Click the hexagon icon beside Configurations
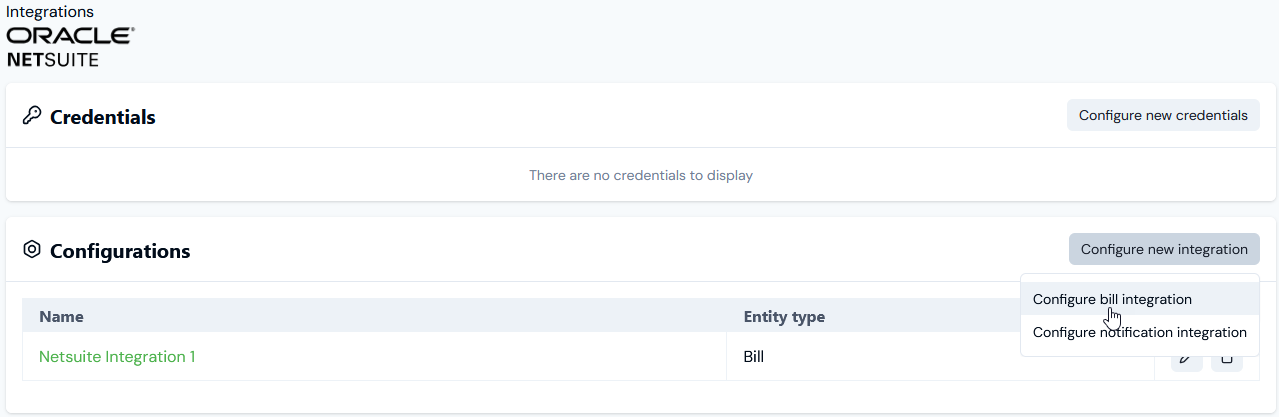 coord(31,249)
